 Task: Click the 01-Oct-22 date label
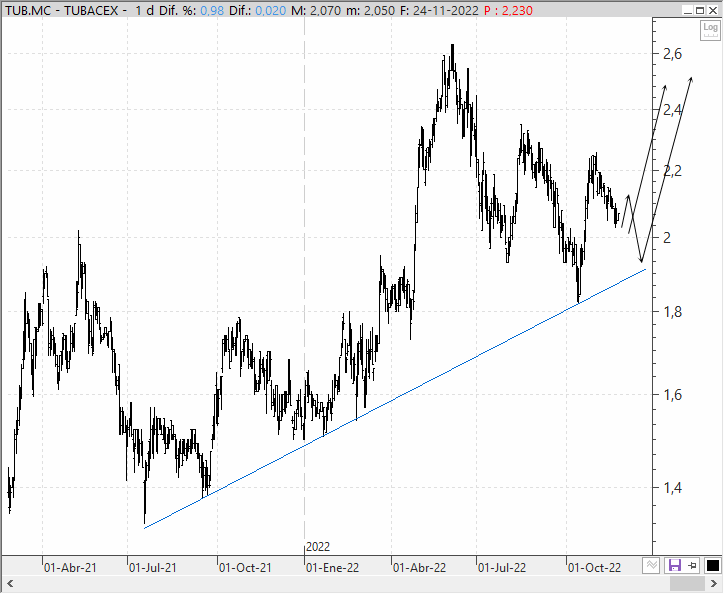594,568
